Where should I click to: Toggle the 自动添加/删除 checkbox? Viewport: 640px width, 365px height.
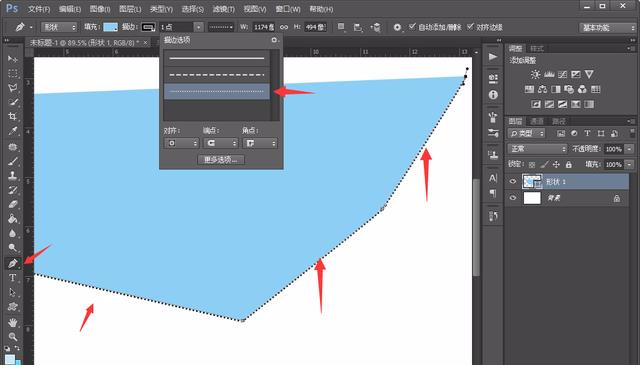click(x=412, y=27)
